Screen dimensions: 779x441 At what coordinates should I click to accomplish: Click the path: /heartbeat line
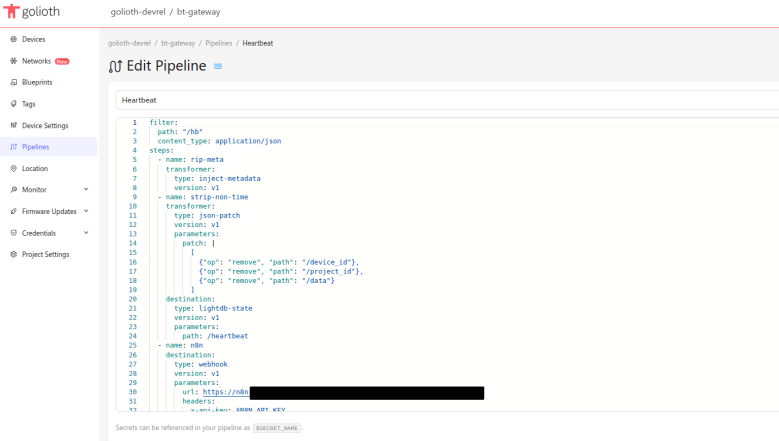coord(215,336)
